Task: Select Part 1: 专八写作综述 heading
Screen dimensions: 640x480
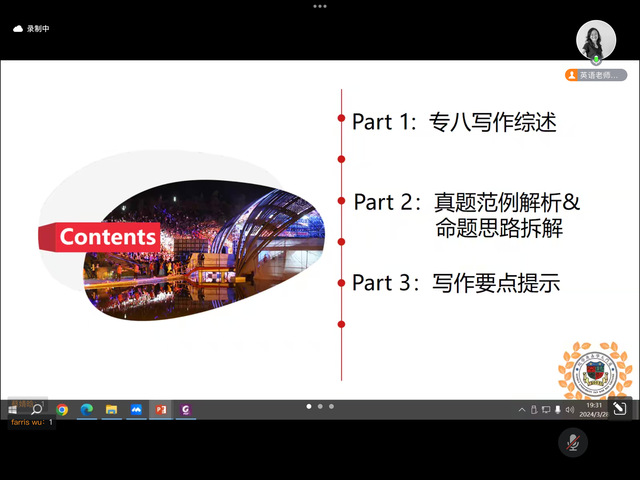Action: pos(454,122)
